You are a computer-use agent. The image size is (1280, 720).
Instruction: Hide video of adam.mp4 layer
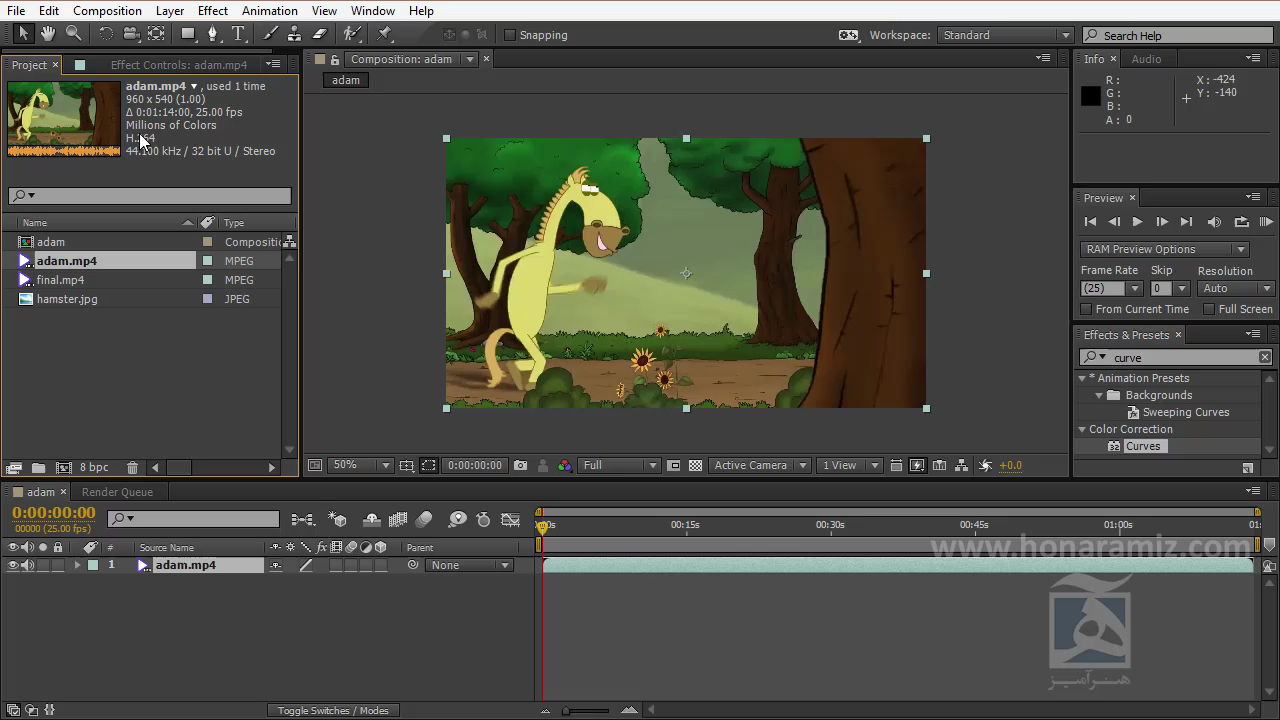point(13,565)
